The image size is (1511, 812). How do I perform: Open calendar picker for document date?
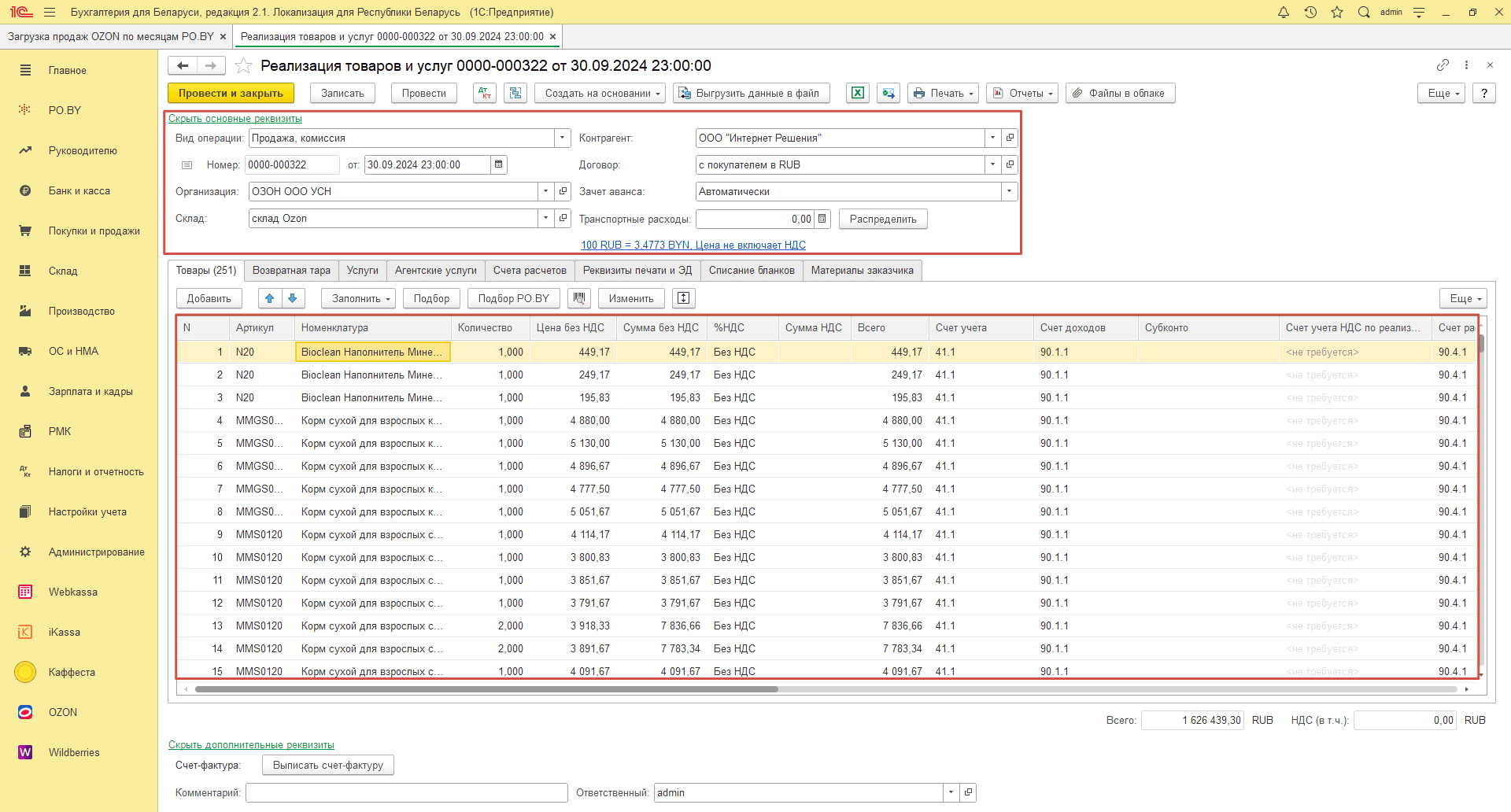tap(498, 164)
